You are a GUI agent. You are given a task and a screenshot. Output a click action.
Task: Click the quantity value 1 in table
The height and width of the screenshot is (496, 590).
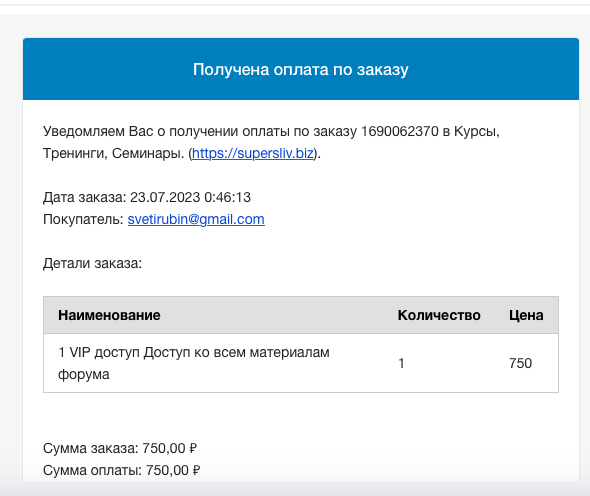(401, 363)
